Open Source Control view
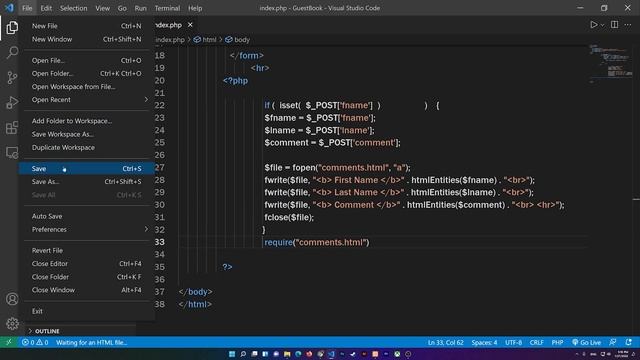Viewport: 640px width, 360px height. [x=12, y=77]
